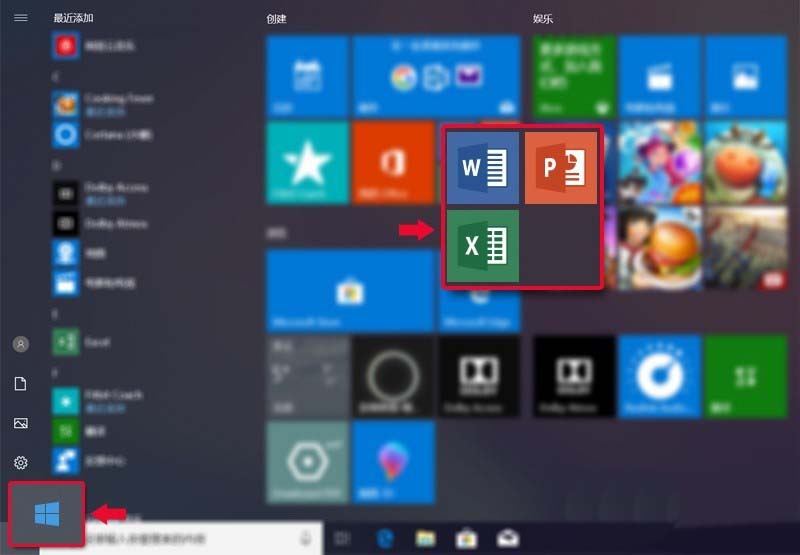Open the green Xbox tile

pos(574,77)
